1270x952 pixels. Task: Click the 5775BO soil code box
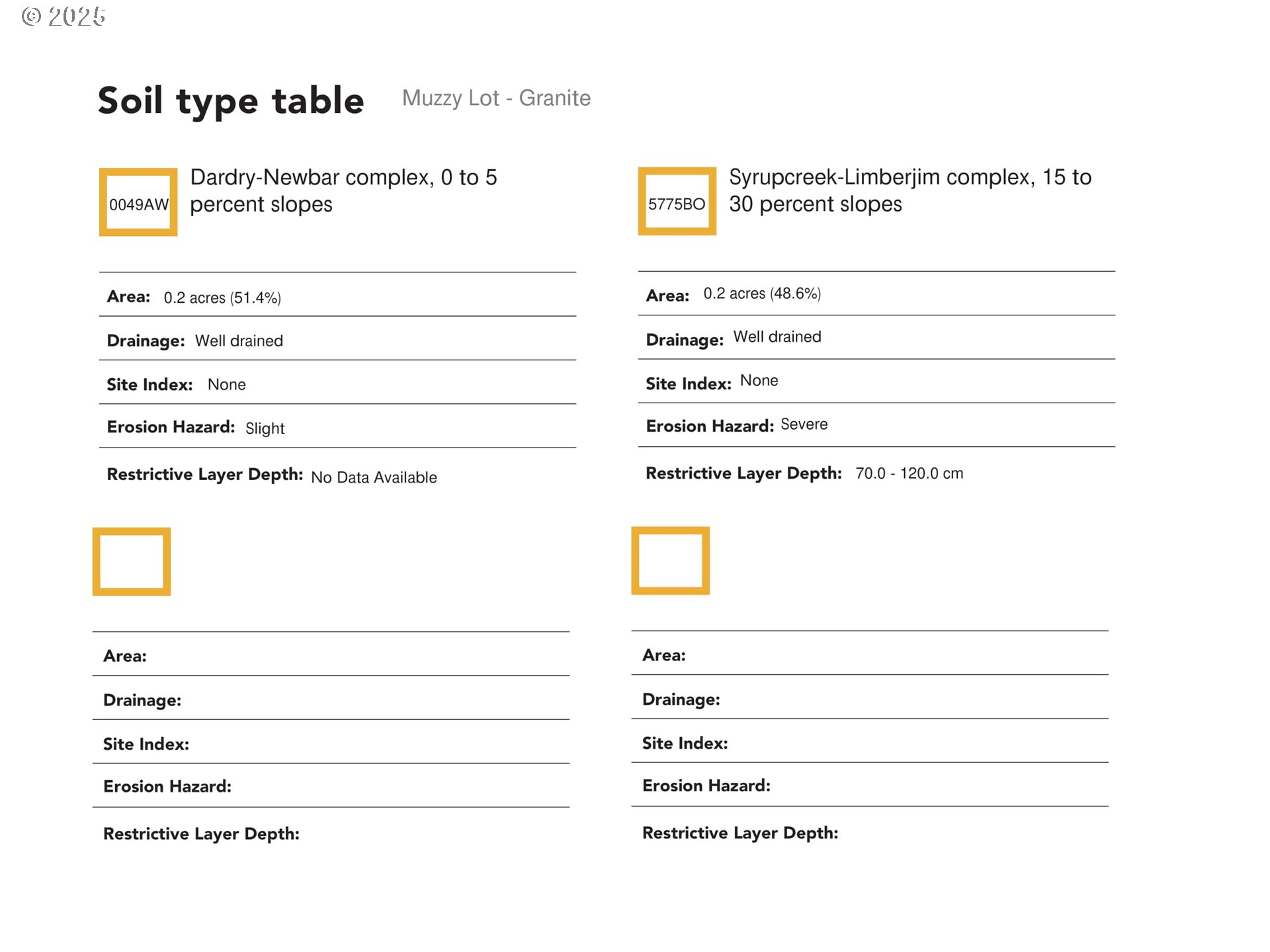677,202
